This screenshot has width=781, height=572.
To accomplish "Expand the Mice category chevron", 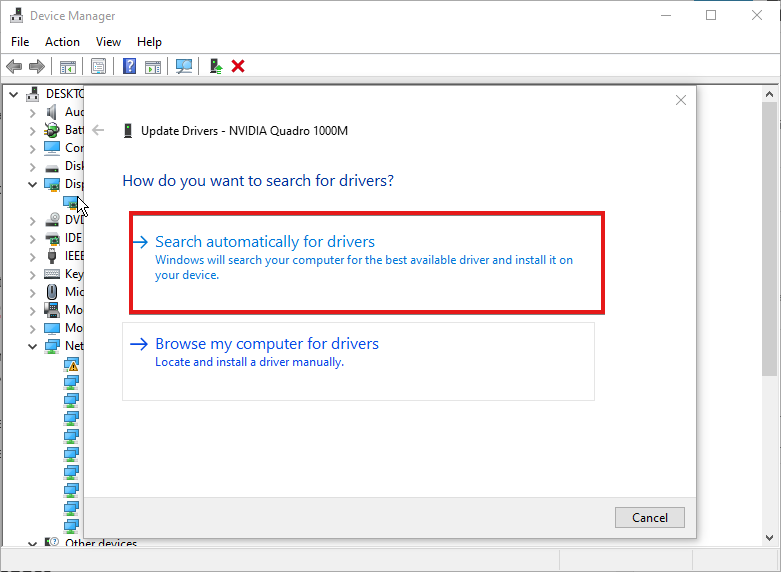I will pyautogui.click(x=32, y=292).
